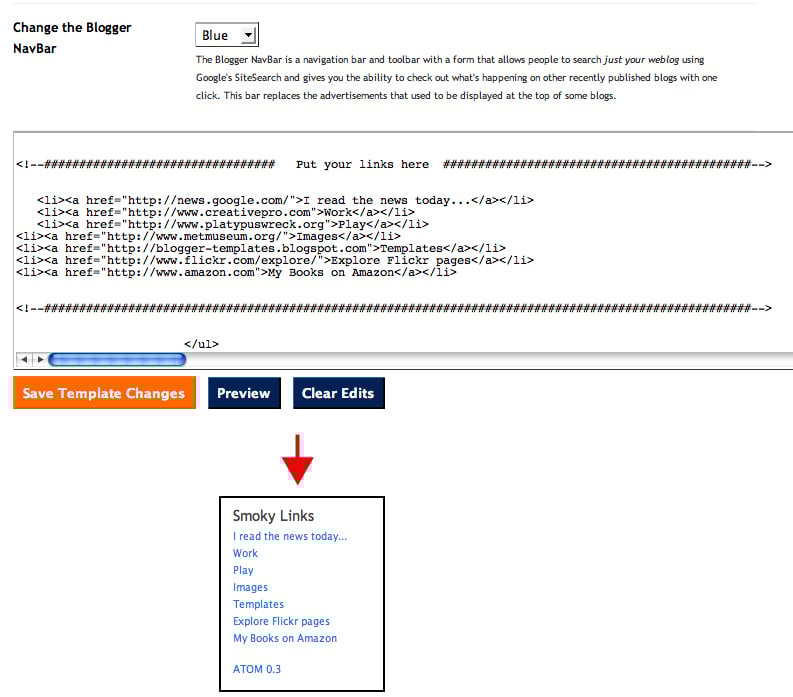Open the Templates link
793x697 pixels.
tap(258, 604)
